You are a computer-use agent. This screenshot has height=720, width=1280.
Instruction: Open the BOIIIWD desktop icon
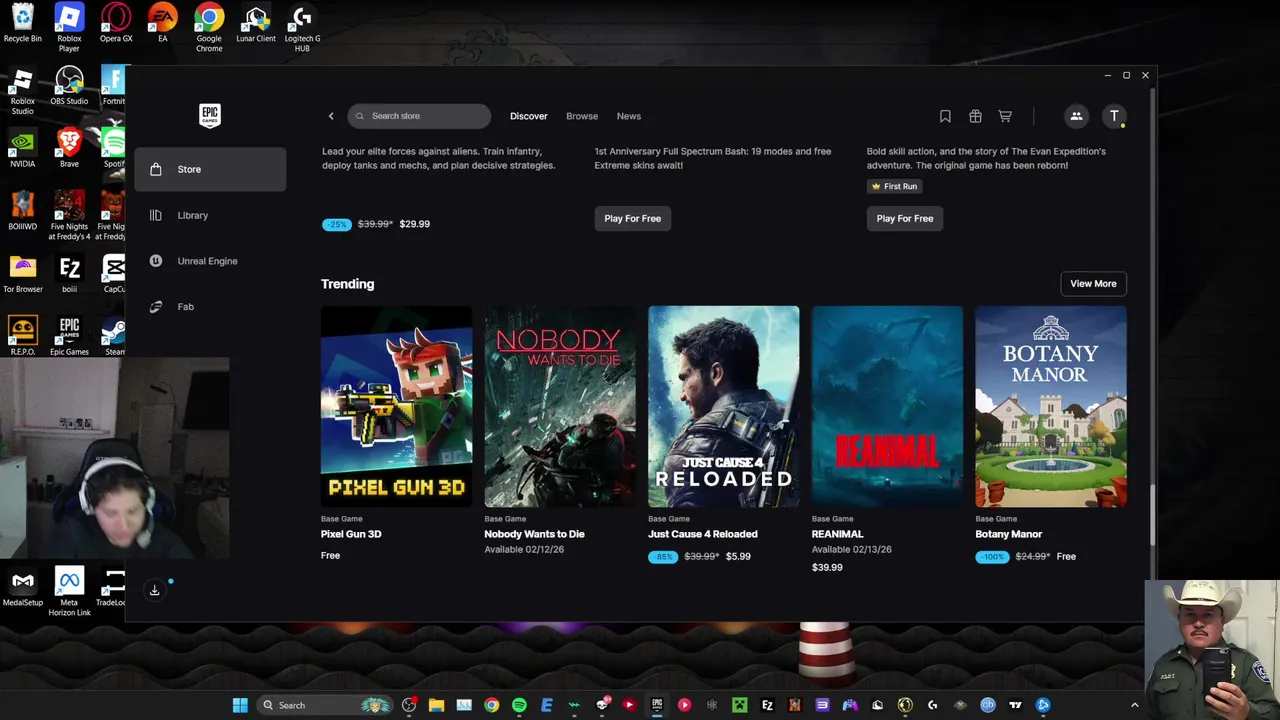click(x=22, y=211)
